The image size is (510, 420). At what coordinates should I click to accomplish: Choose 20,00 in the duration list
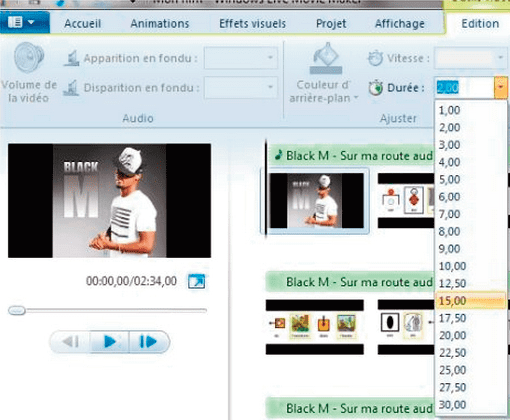471,335
